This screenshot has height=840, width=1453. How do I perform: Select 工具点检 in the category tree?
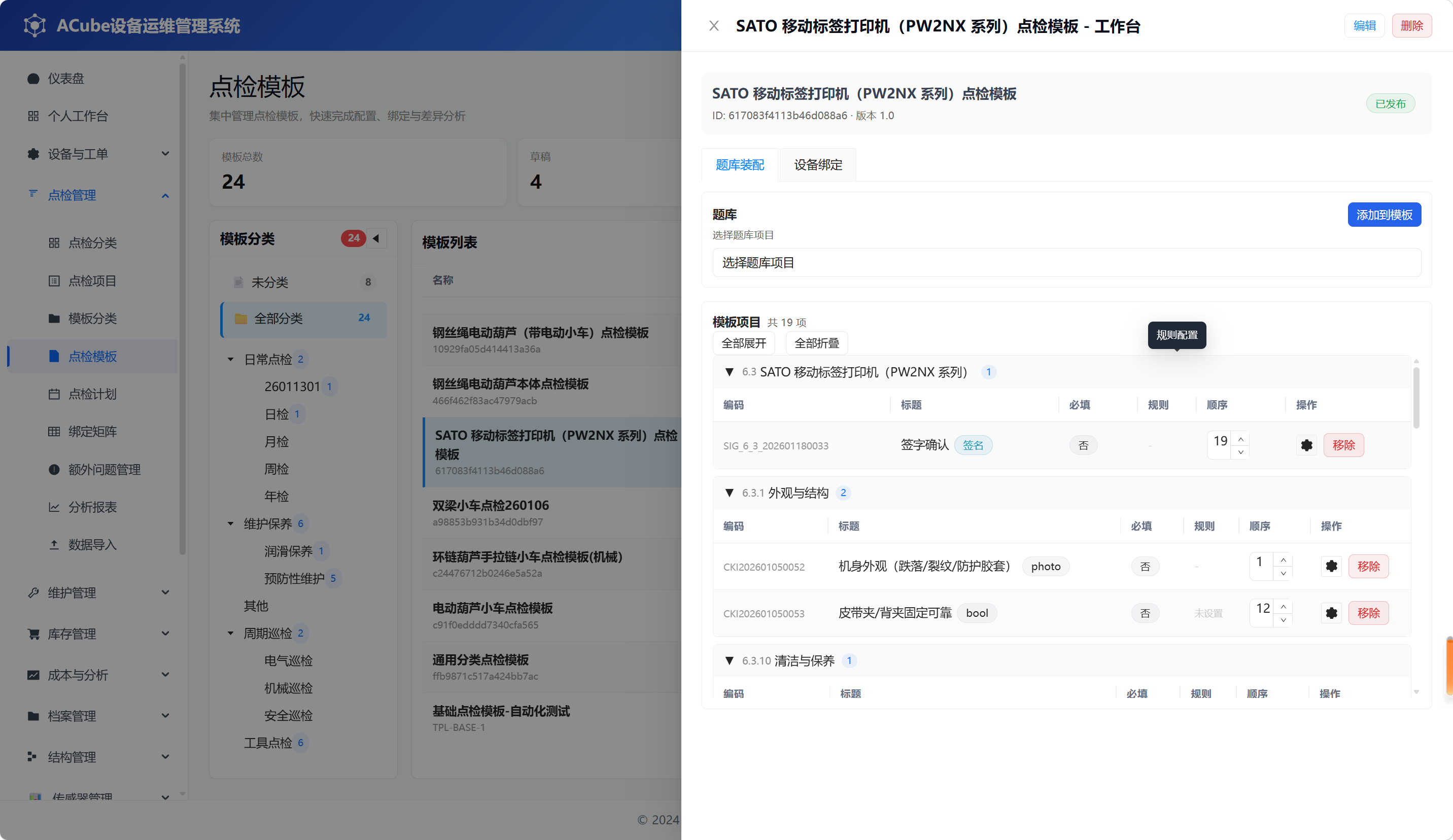click(x=267, y=743)
